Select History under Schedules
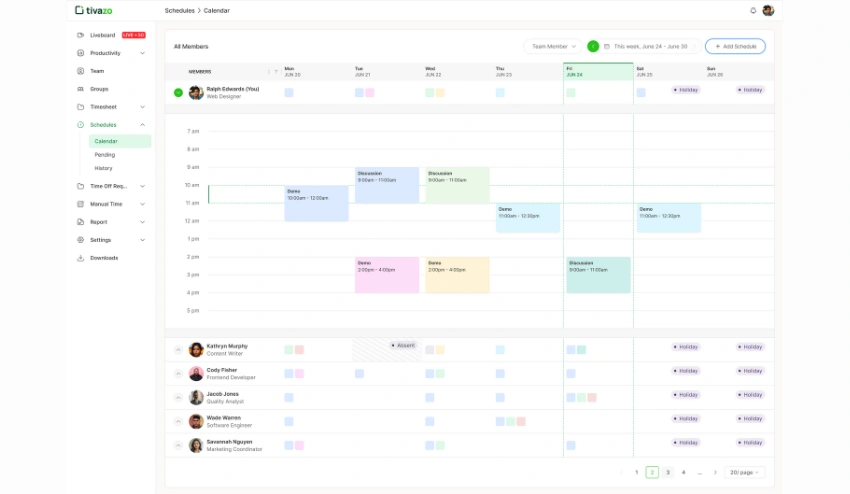850x494 pixels. pyautogui.click(x=104, y=168)
